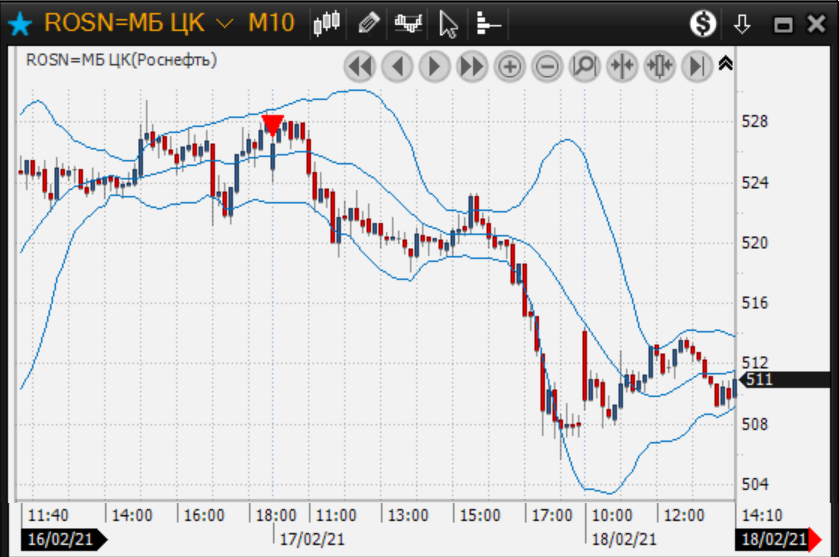Screen dimensions: 839x557
Task: Click the 11:40 time axis label
Action: [48, 515]
